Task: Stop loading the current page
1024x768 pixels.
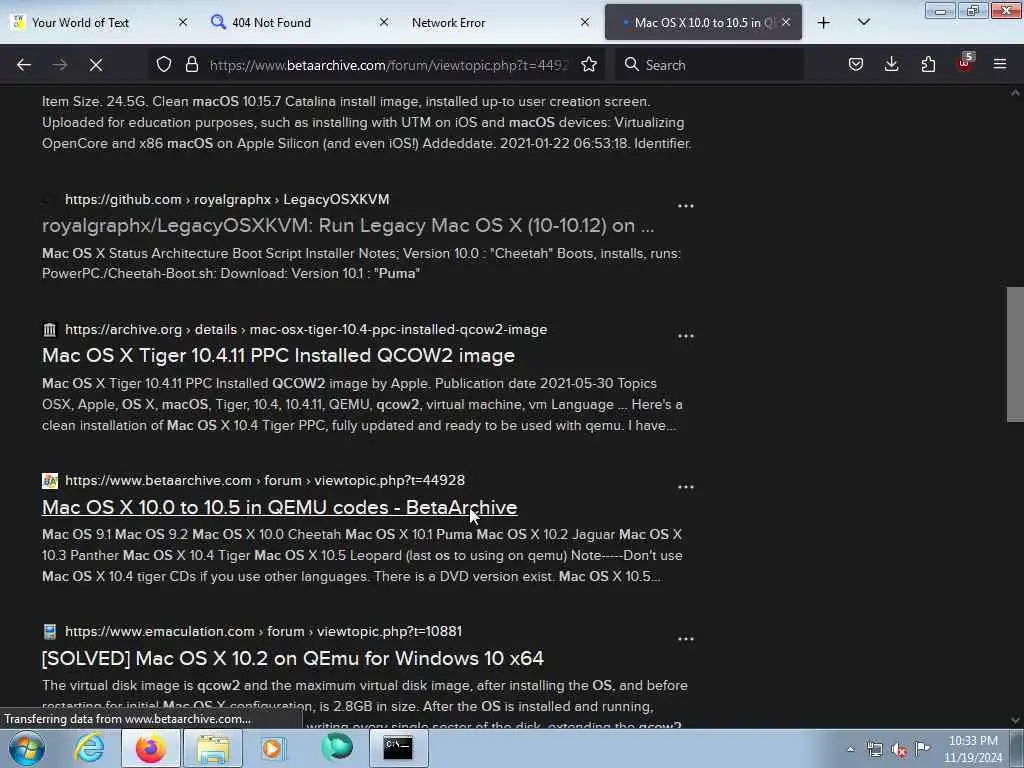Action: [95, 65]
